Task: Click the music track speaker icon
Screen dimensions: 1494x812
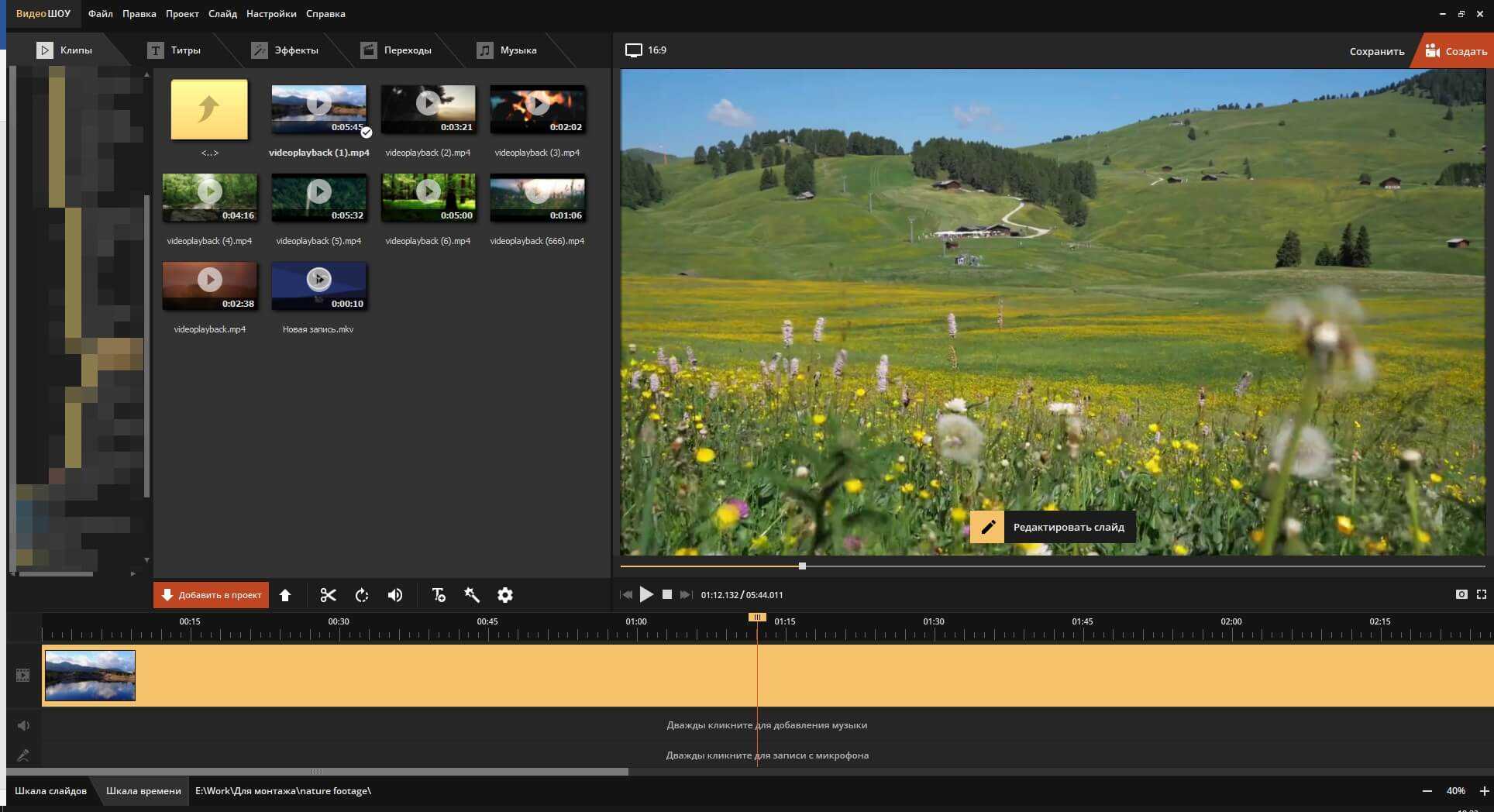Action: [x=23, y=725]
